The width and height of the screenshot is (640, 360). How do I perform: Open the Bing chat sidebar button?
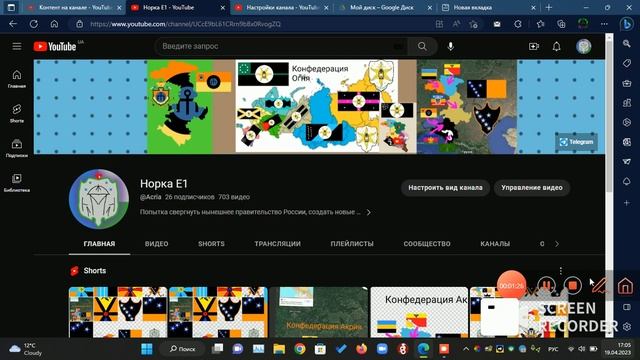pos(627,24)
